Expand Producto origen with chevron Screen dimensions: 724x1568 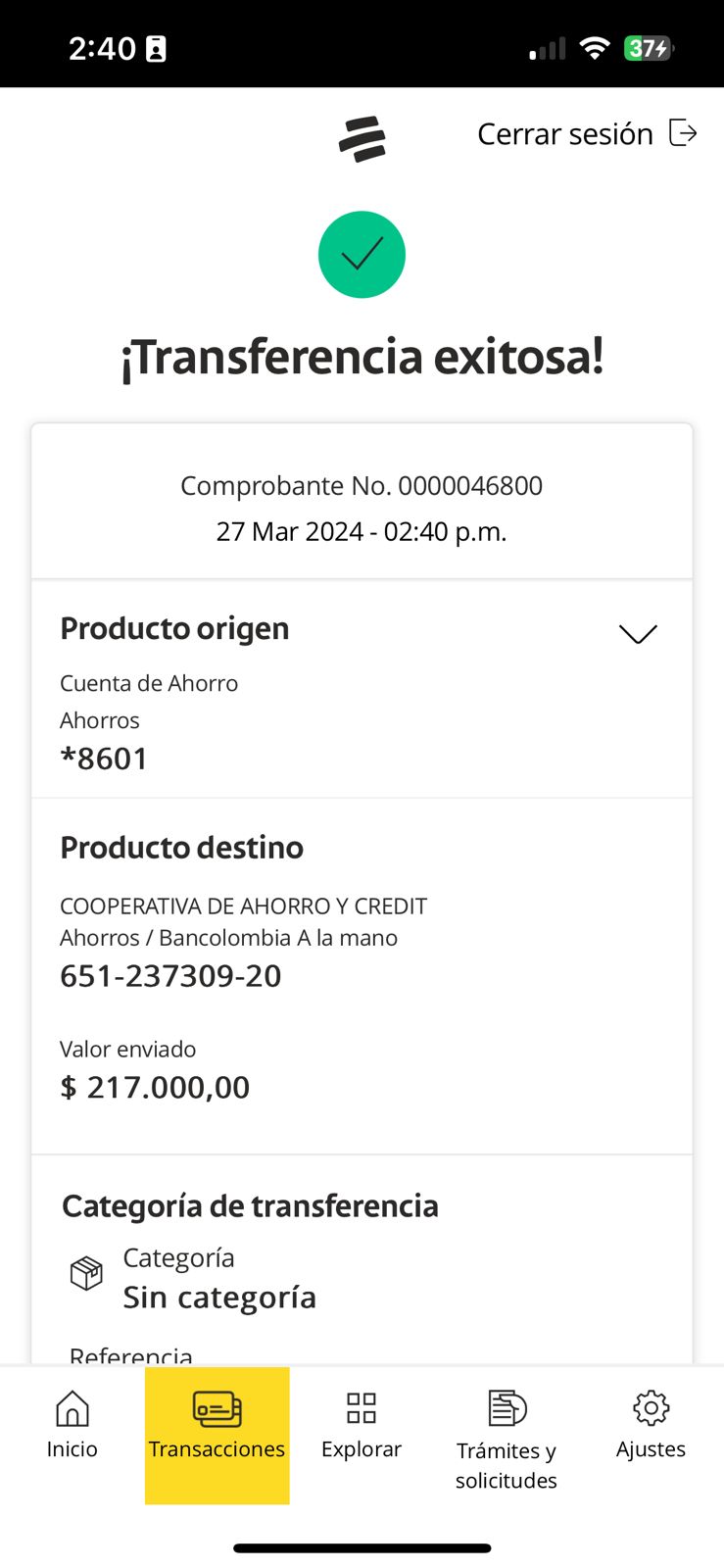(638, 634)
